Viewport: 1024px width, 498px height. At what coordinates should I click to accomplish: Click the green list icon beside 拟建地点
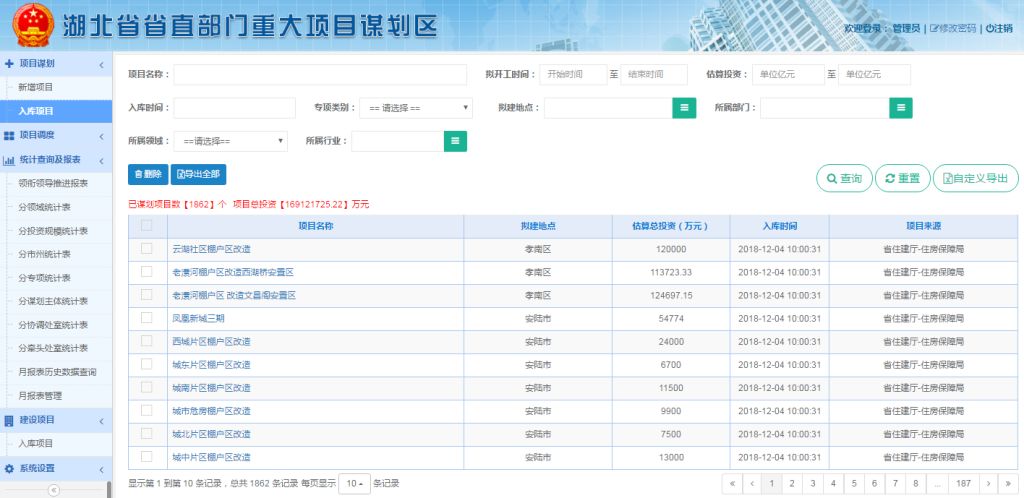pyautogui.click(x=684, y=108)
